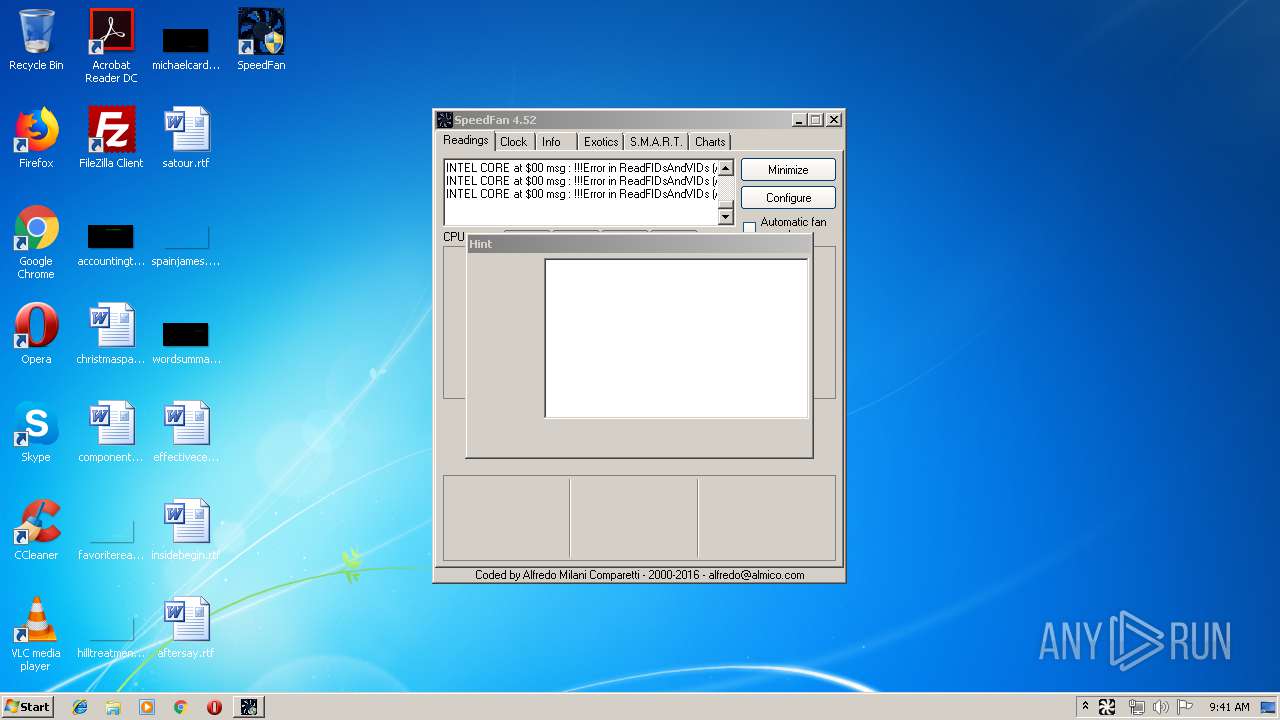Toggle the Automatic fan speed checkbox

(x=749, y=228)
